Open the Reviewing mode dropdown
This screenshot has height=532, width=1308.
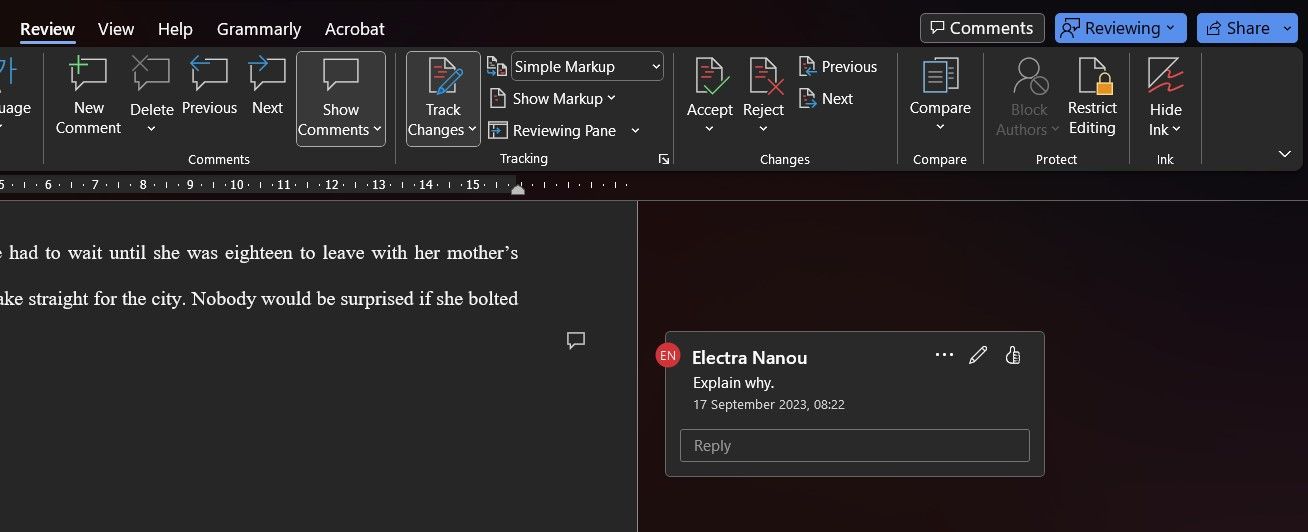1120,28
